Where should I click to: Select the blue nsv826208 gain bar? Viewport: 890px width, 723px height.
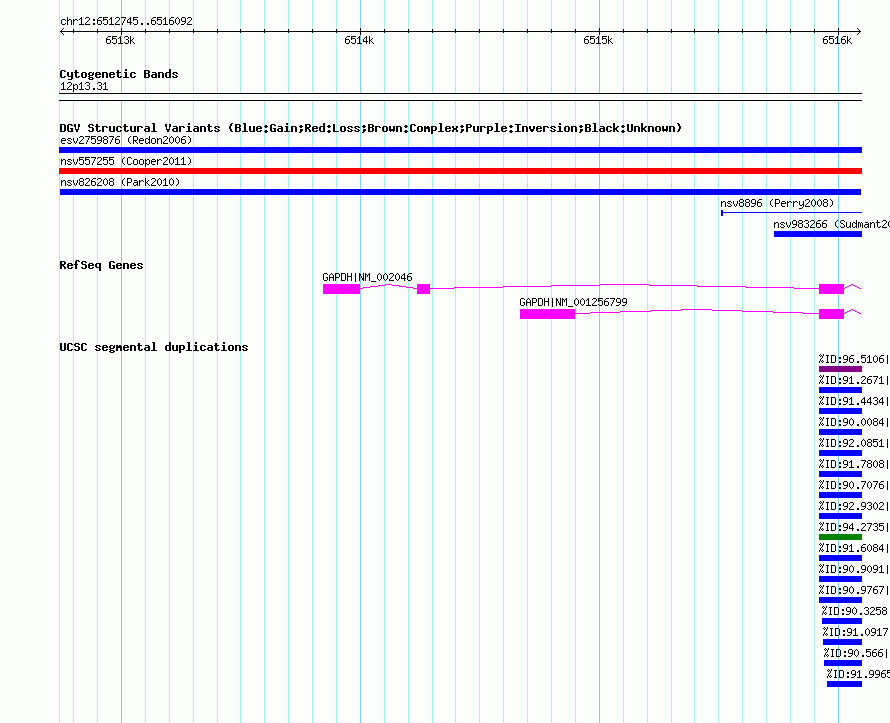click(x=460, y=192)
